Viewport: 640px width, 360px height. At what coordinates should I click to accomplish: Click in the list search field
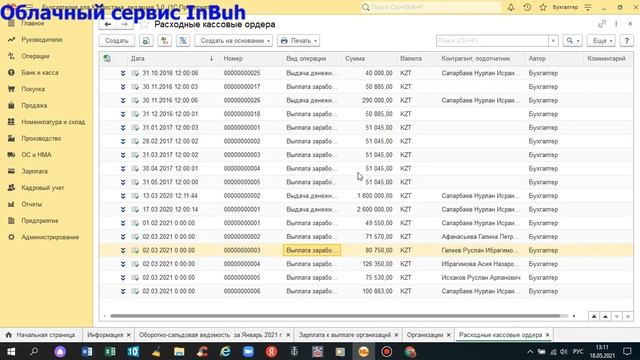(x=492, y=41)
